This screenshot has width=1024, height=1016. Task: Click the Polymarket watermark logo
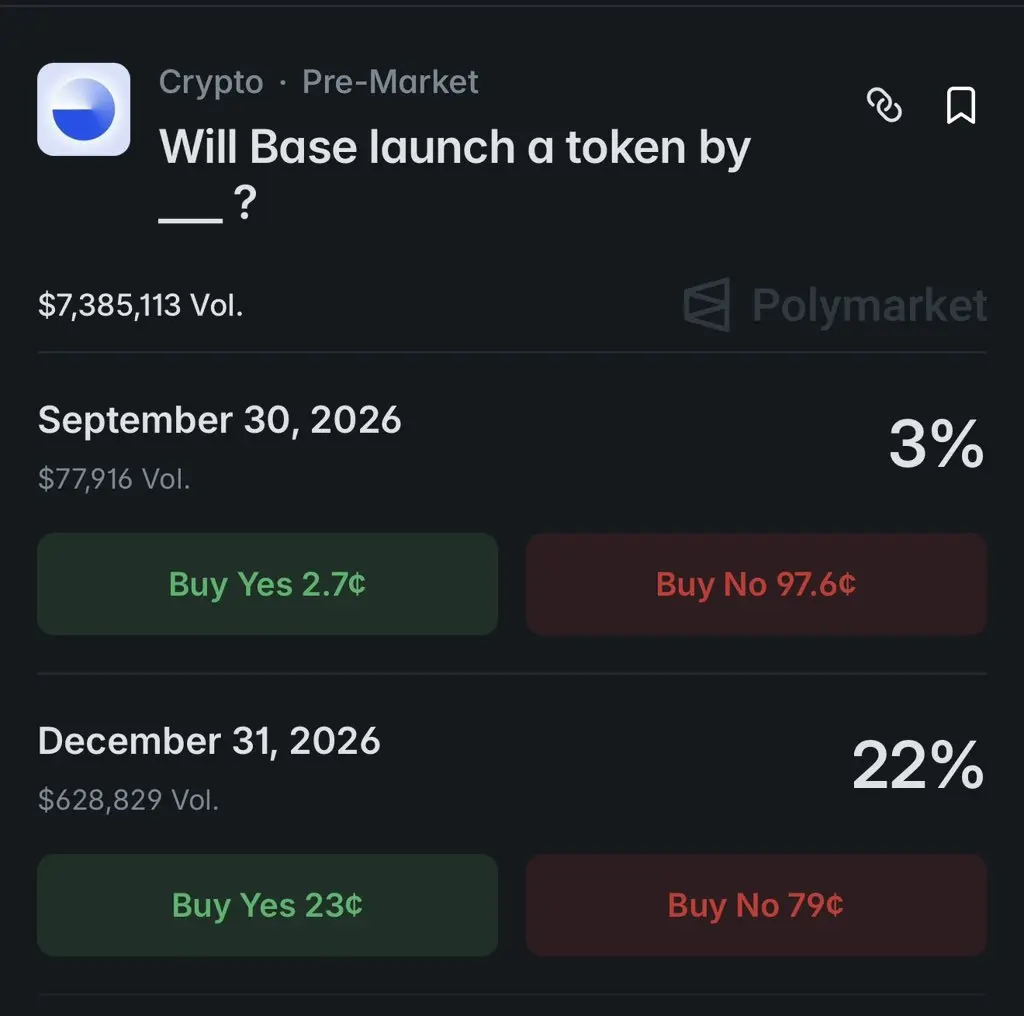click(x=707, y=304)
